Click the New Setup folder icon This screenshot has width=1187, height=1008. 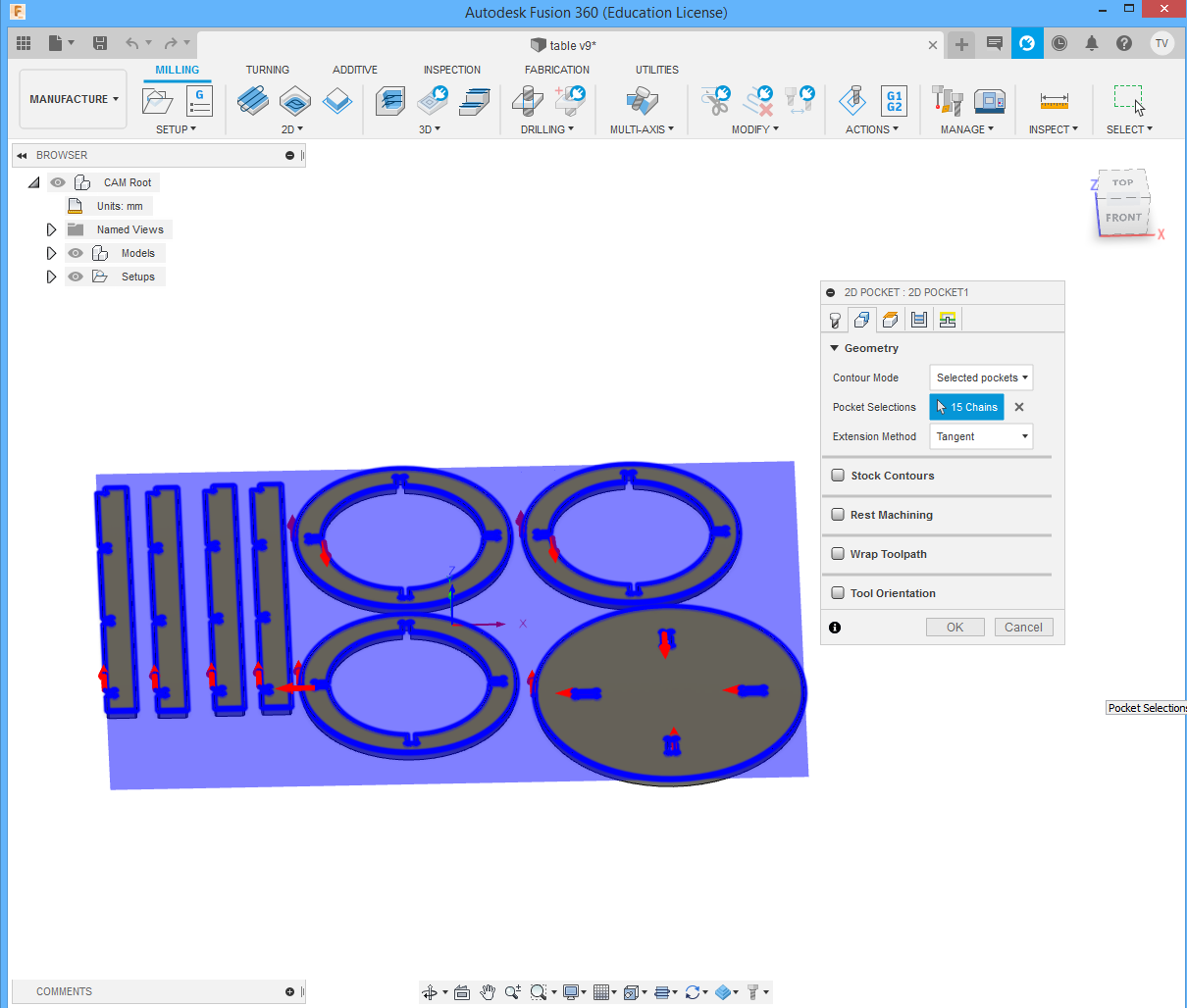pyautogui.click(x=157, y=100)
